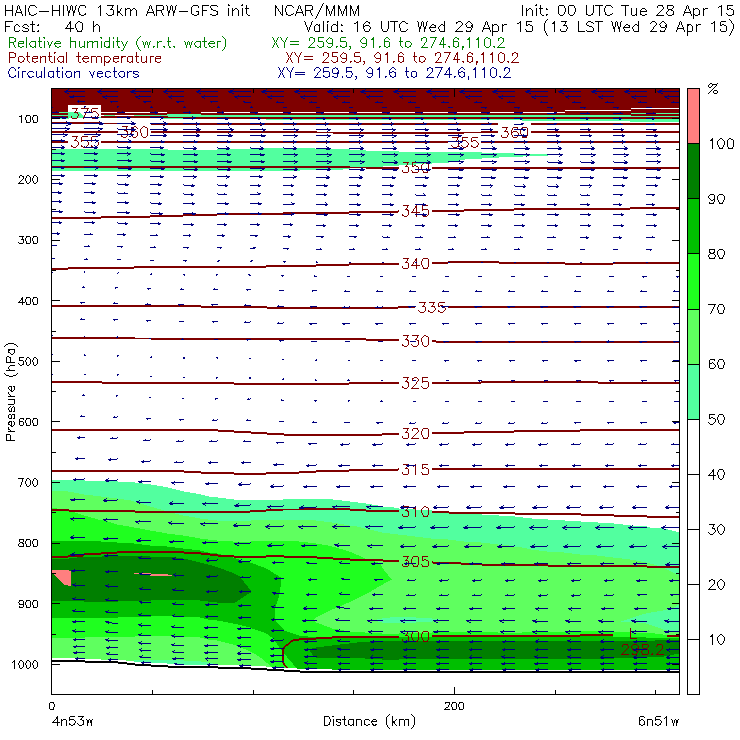Click the red "Potential temperature" legend label
The image size is (740, 740).
pos(85,58)
